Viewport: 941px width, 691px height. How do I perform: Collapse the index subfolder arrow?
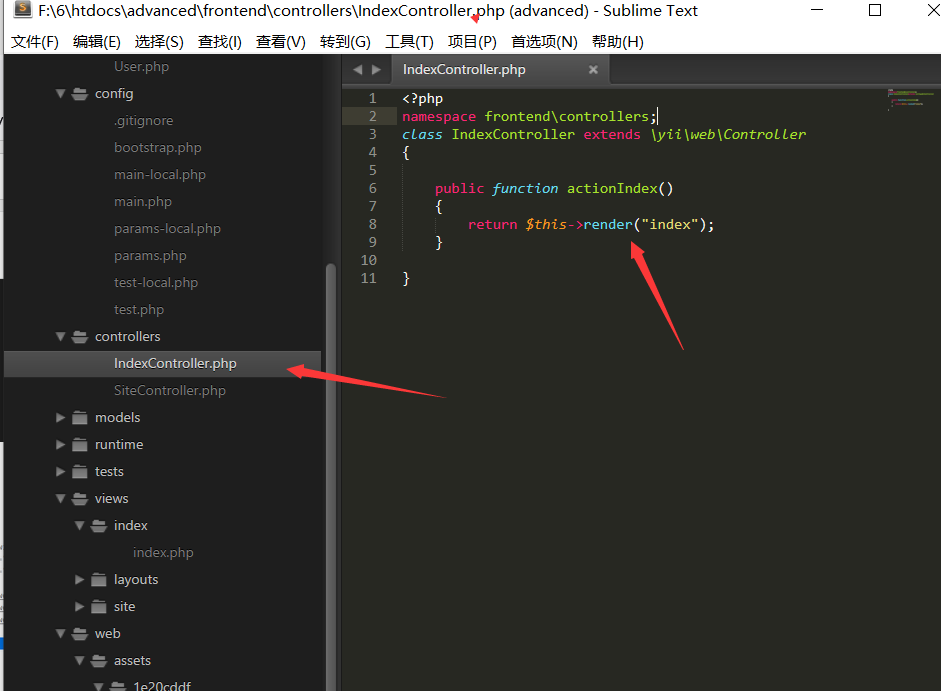tap(80, 526)
